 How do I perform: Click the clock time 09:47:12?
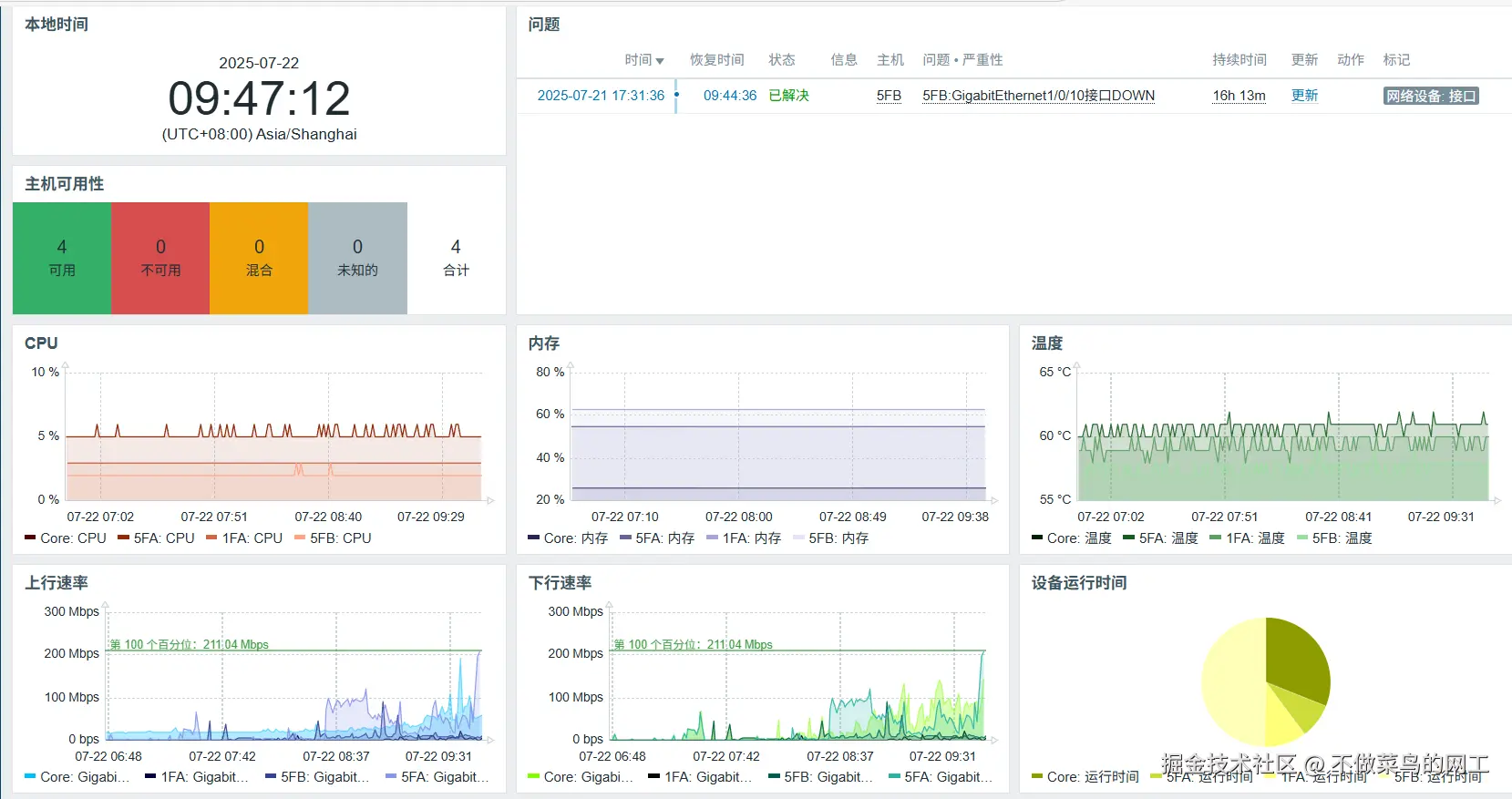(x=259, y=98)
